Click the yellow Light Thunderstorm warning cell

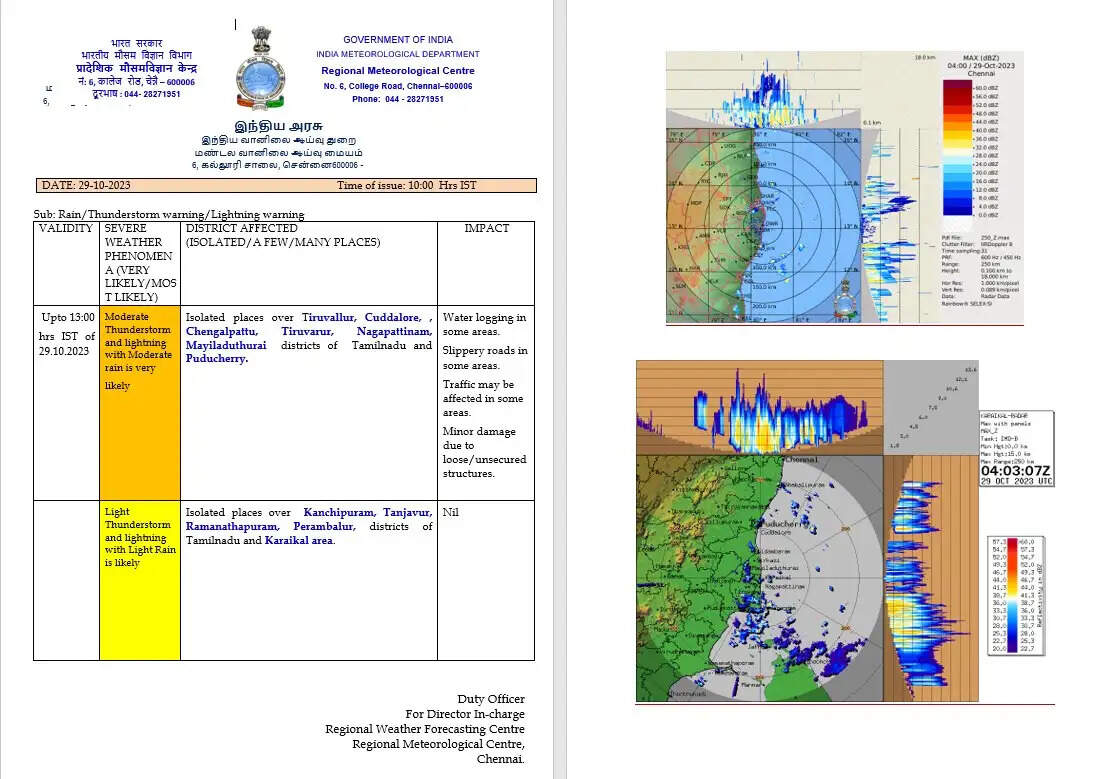coord(140,580)
